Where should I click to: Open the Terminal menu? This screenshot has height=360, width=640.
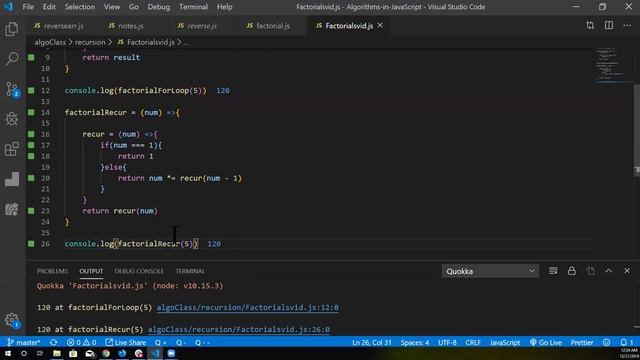coord(193,7)
